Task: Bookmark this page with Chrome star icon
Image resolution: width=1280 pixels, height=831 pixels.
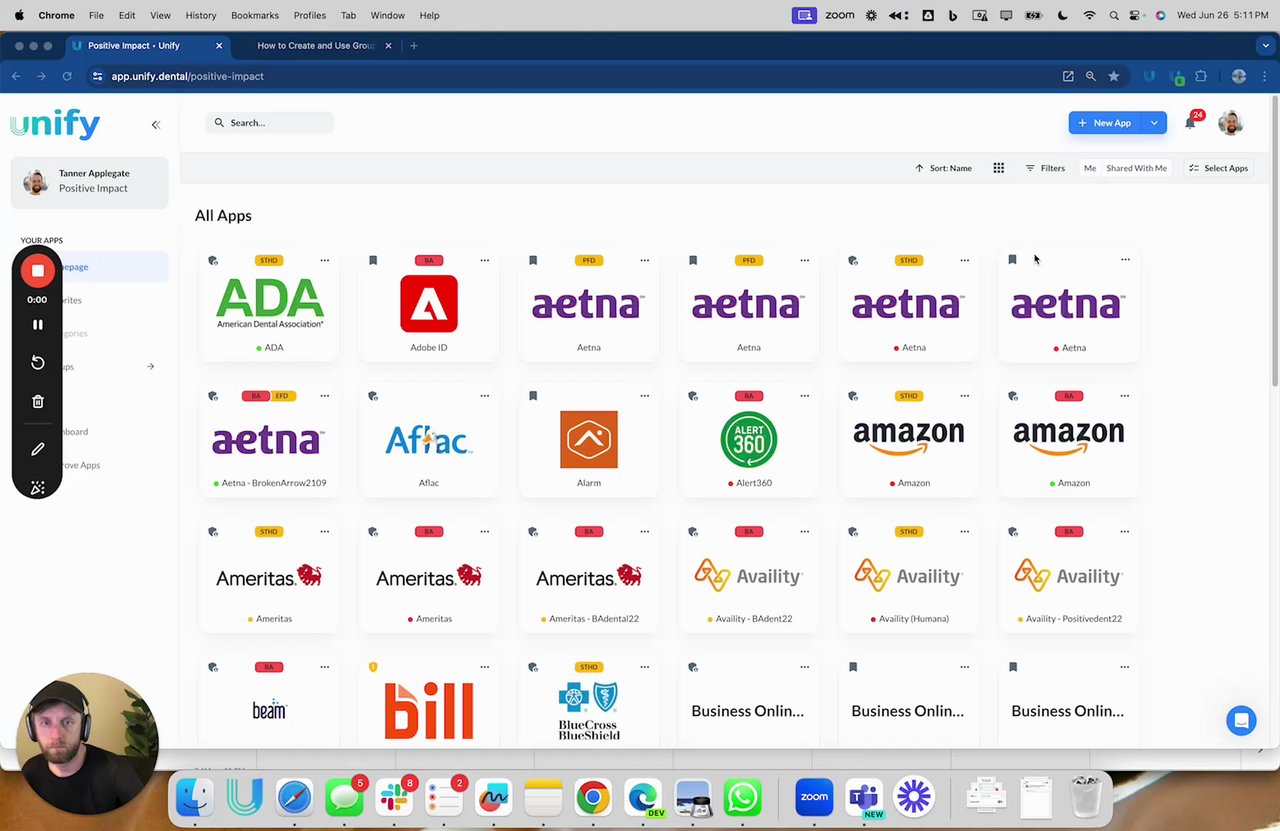Action: pyautogui.click(x=1113, y=76)
